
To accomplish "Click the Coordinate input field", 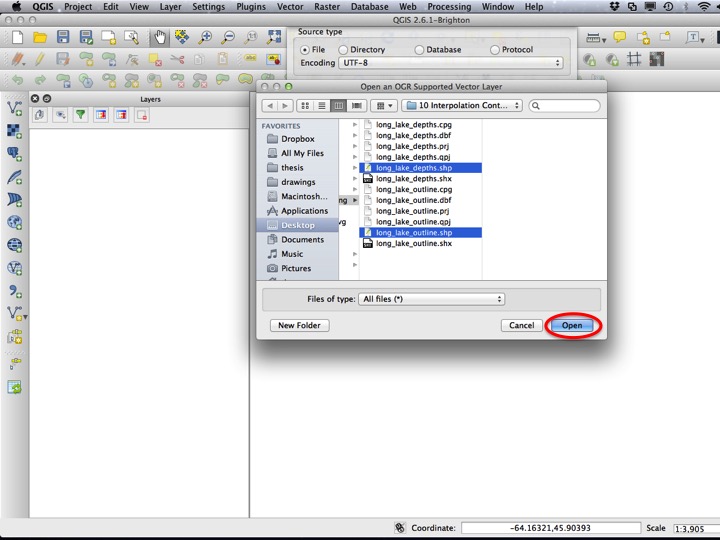I will 551,528.
